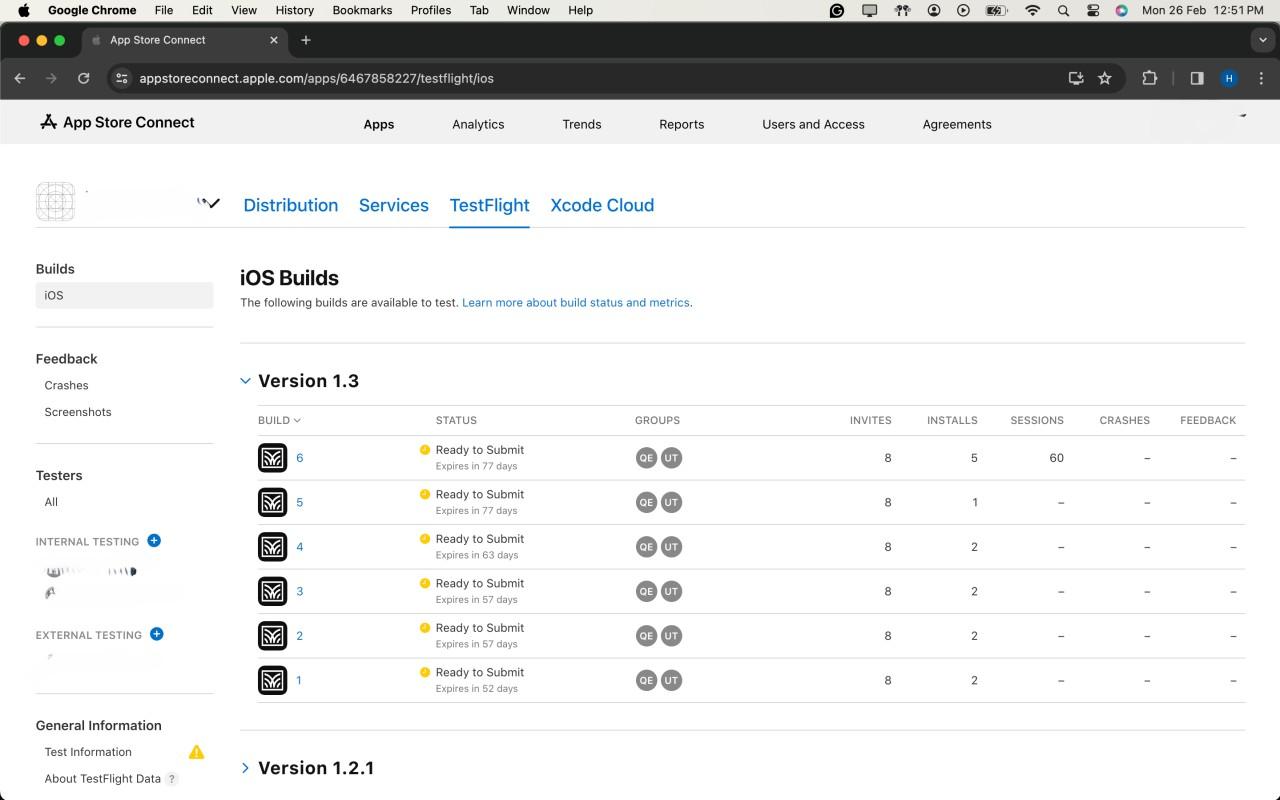Image resolution: width=1280 pixels, height=800 pixels.
Task: Select the App Store Connect browser tab
Action: coord(186,40)
